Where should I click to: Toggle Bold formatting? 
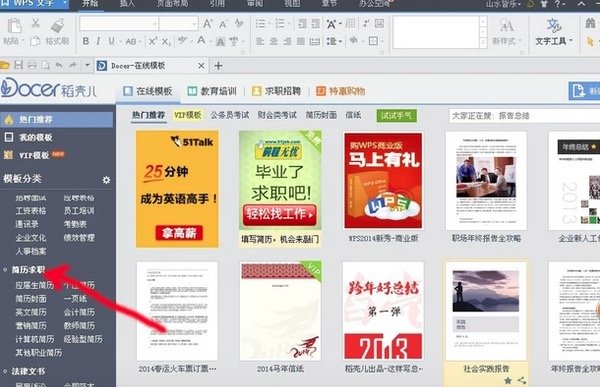click(86, 41)
